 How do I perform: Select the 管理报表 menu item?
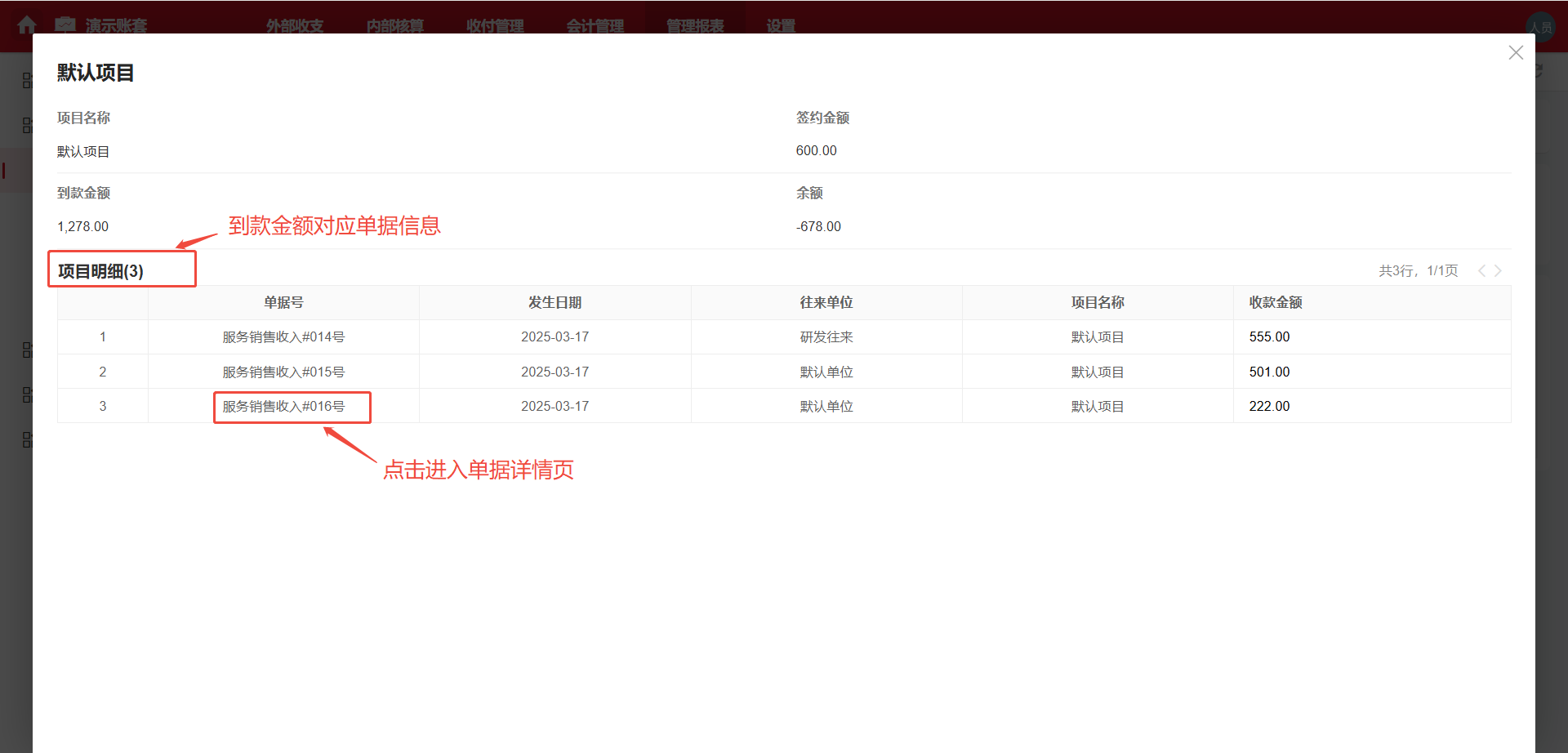[x=694, y=25]
